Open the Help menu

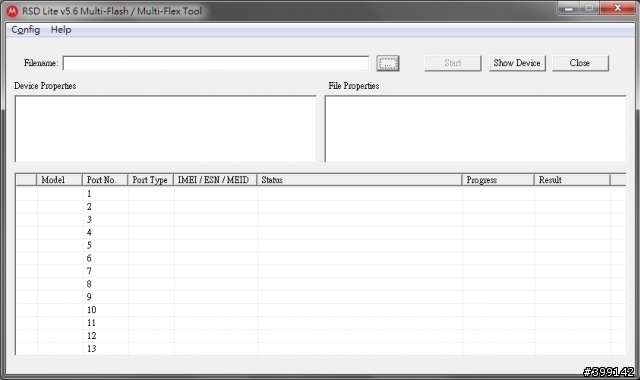coord(61,30)
